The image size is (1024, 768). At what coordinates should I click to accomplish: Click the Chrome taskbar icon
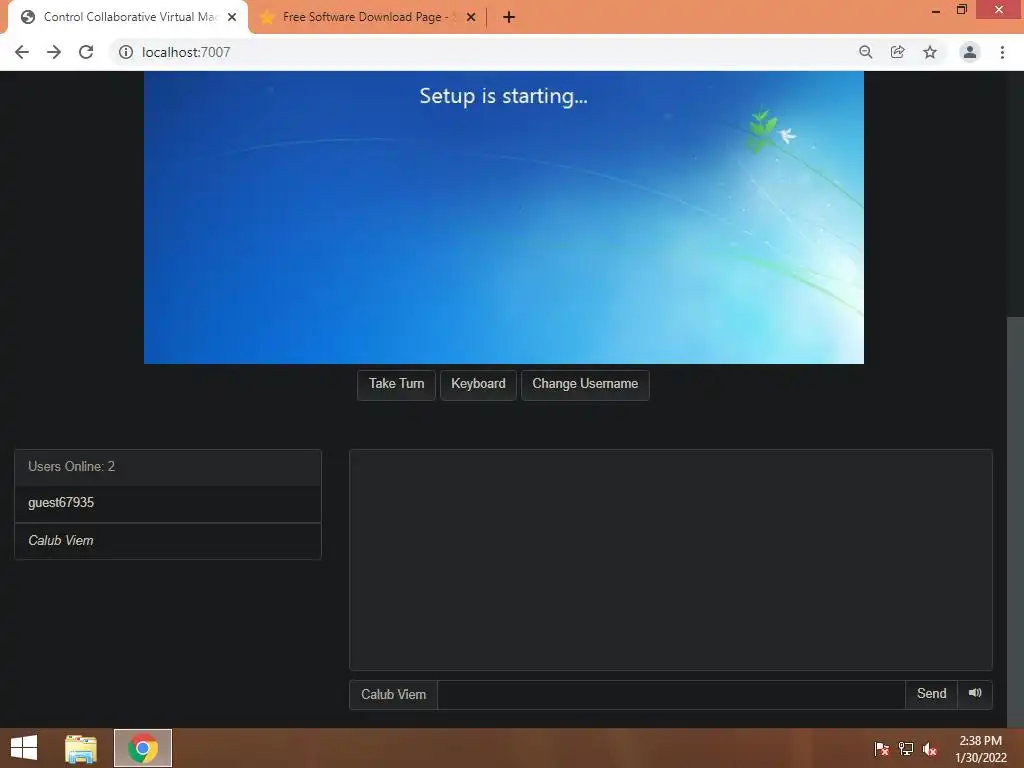(143, 748)
